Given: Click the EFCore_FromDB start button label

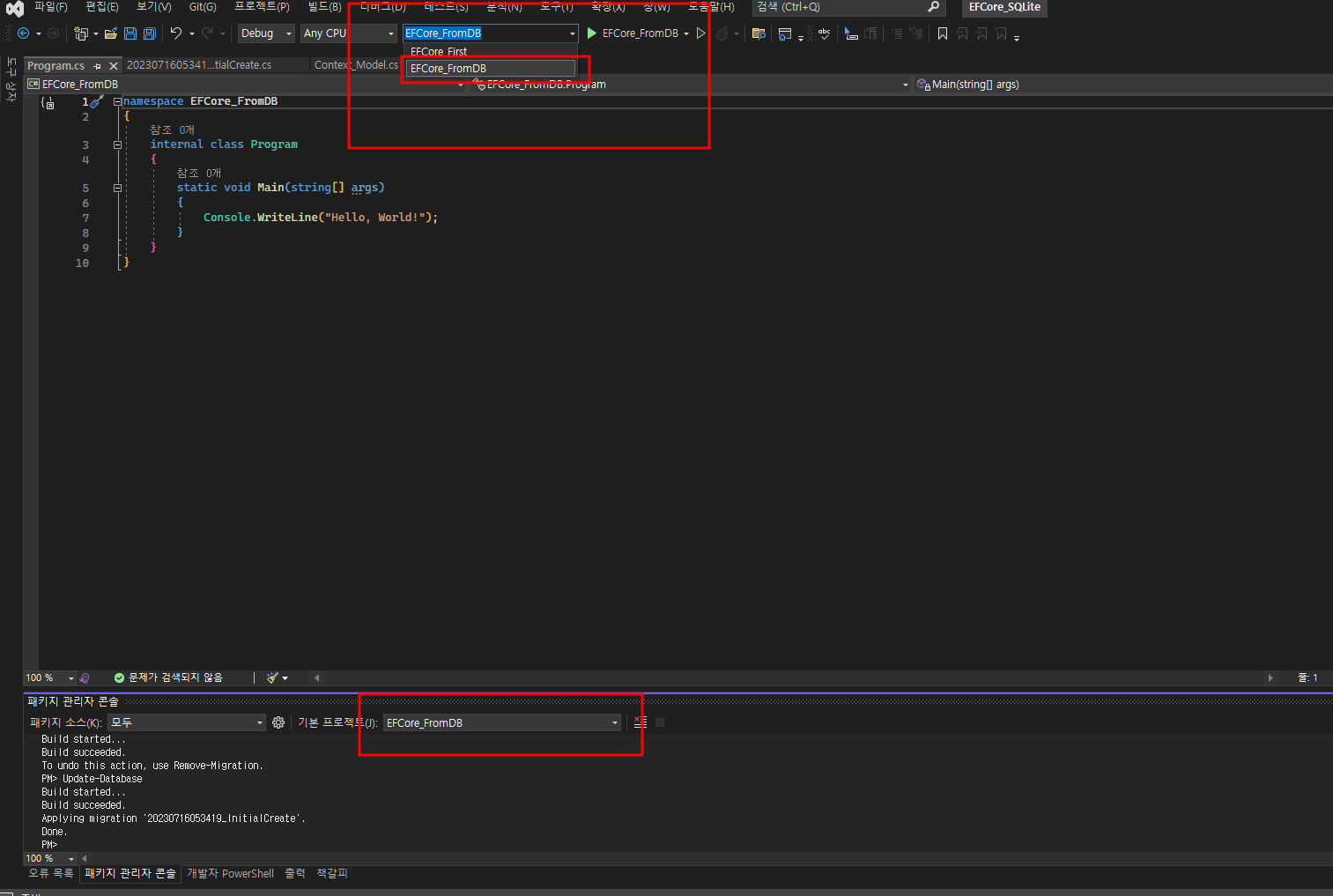Looking at the screenshot, I should (x=641, y=33).
